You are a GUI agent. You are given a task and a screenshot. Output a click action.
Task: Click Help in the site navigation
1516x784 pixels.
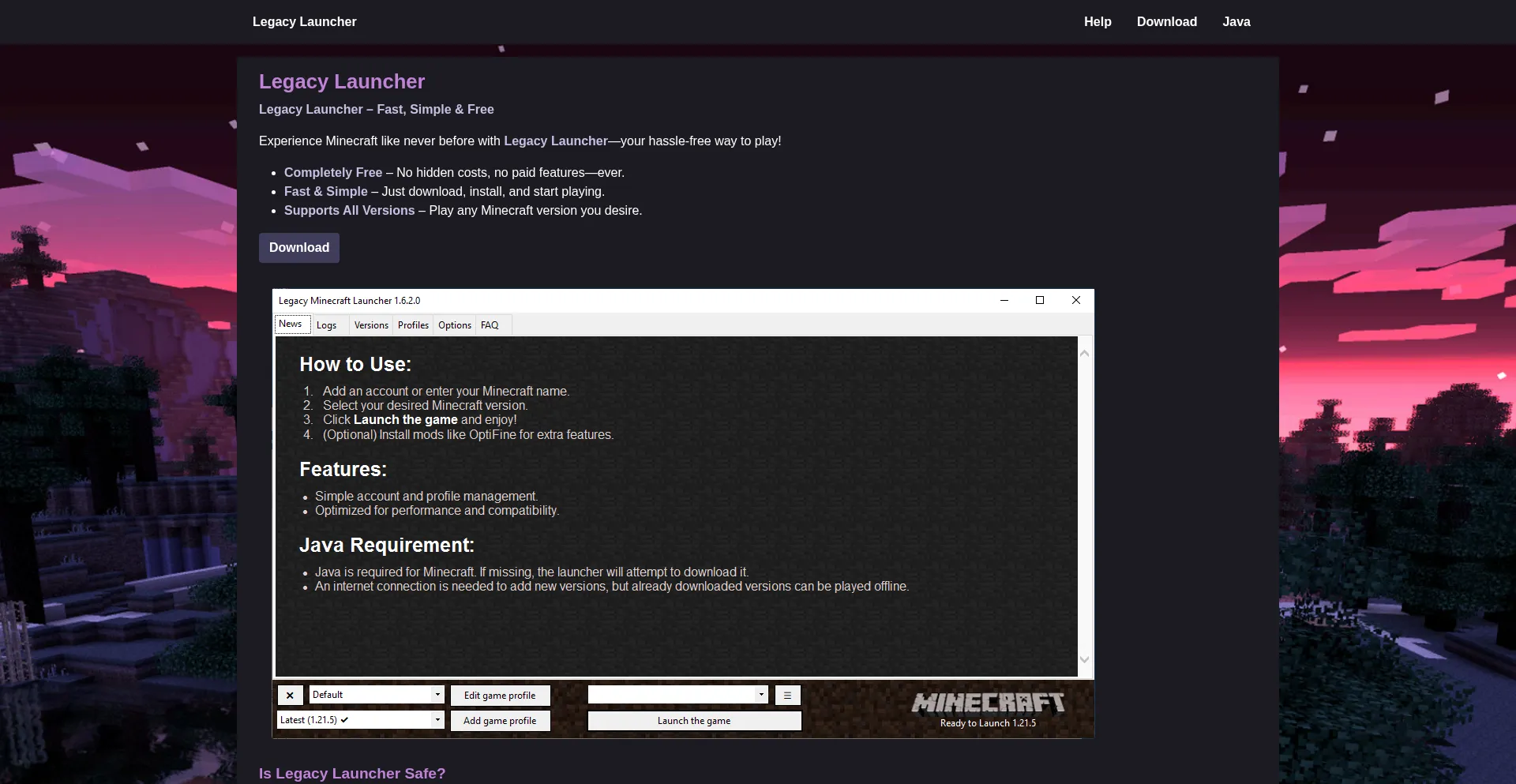pyautogui.click(x=1098, y=21)
